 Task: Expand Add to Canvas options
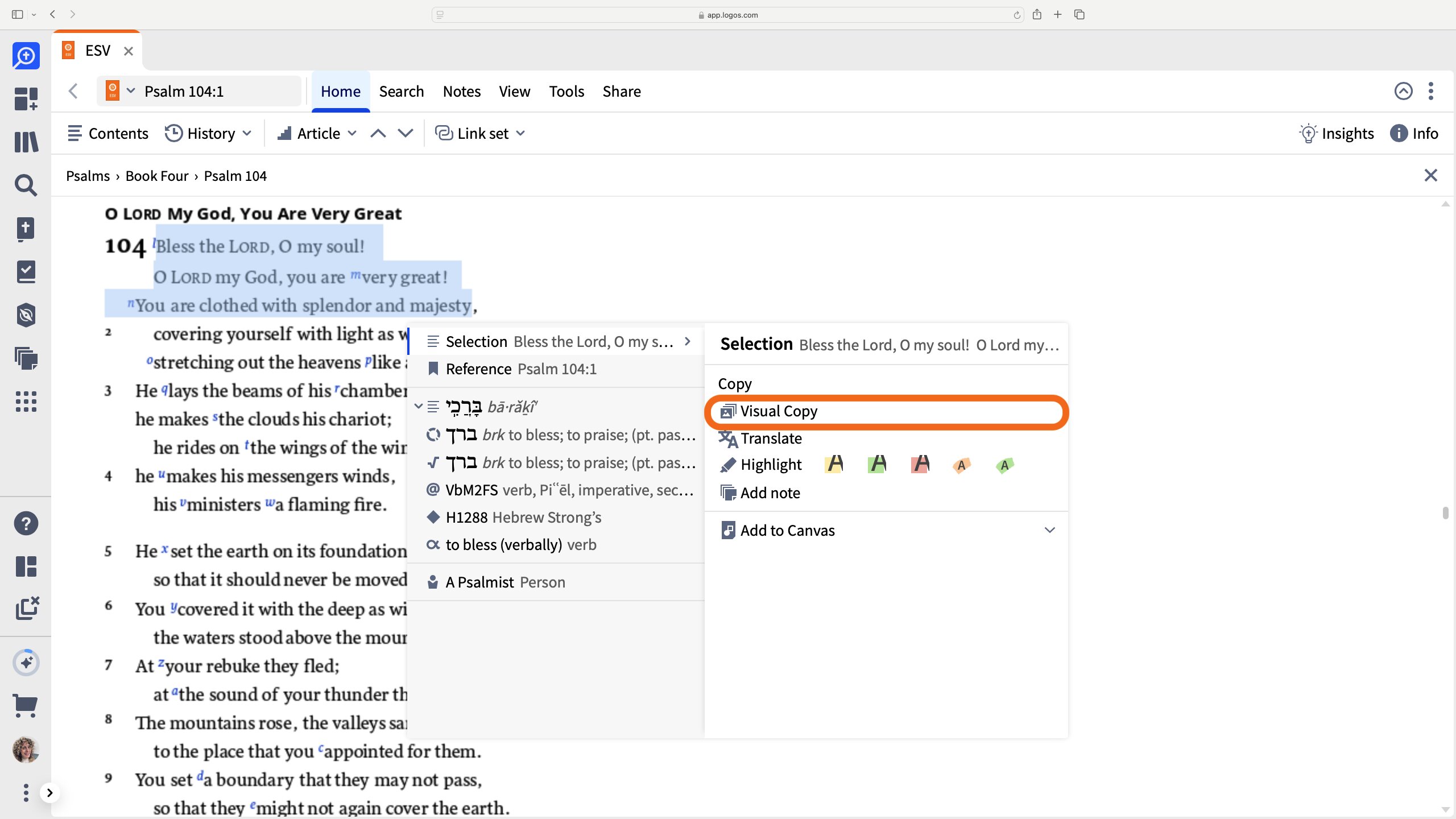click(x=1050, y=530)
